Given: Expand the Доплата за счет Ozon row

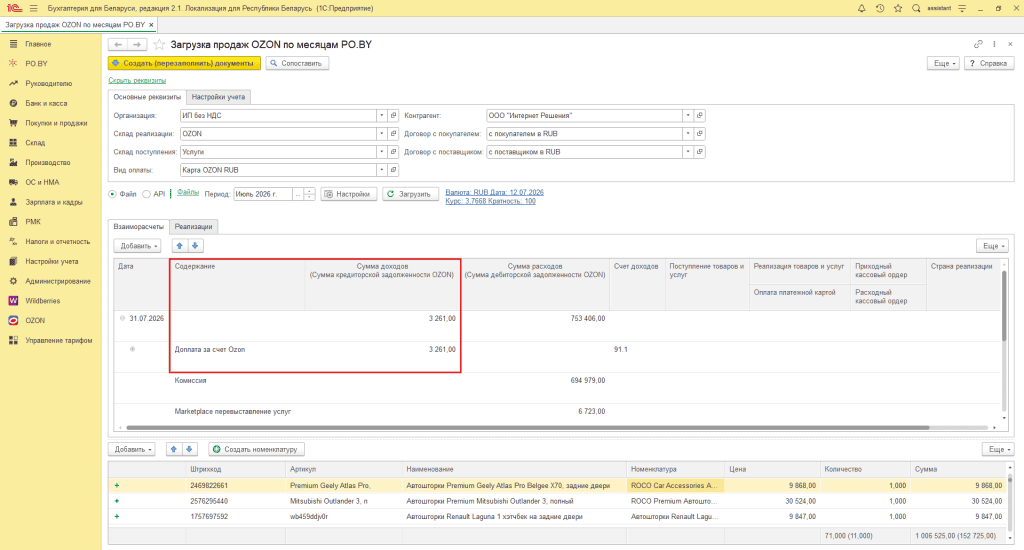Looking at the screenshot, I should [x=133, y=349].
